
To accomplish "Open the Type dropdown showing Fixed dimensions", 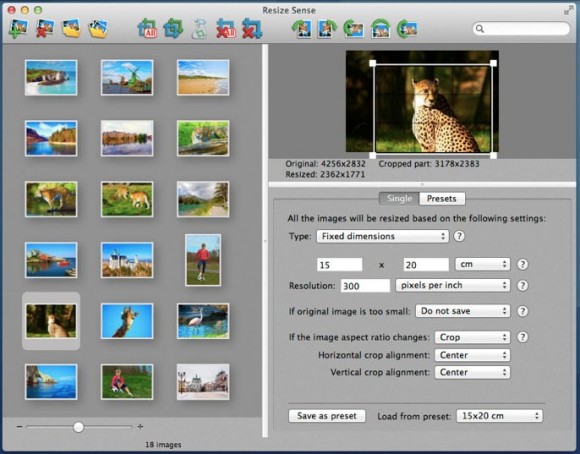I will point(382,236).
